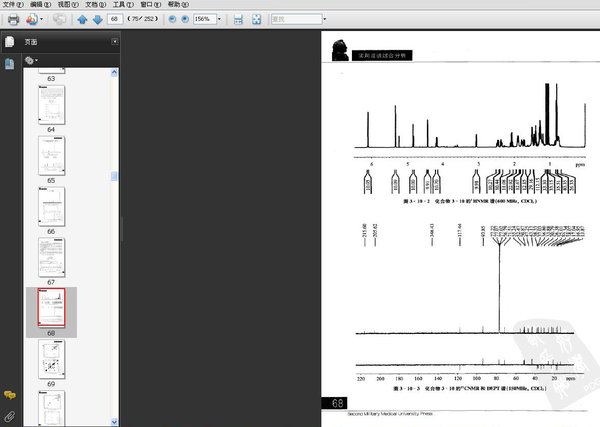The image size is (600, 427).
Task: Click thumbnail panel scroll up arrow
Action: pos(114,72)
